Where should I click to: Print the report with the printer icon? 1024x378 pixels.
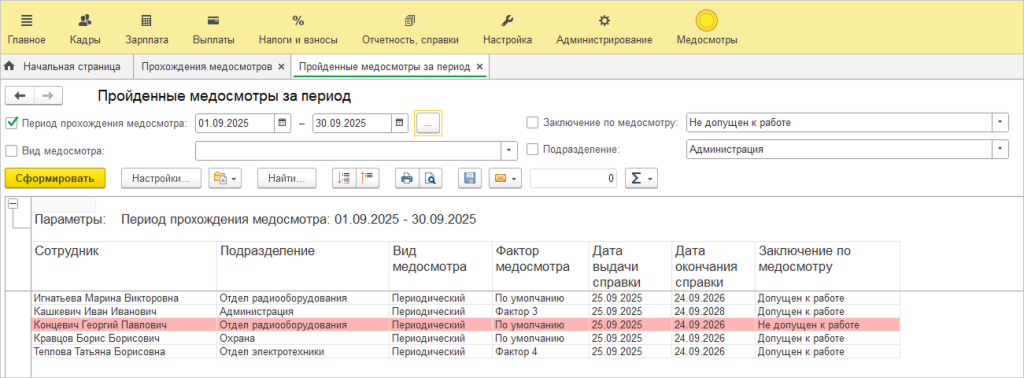[x=407, y=178]
